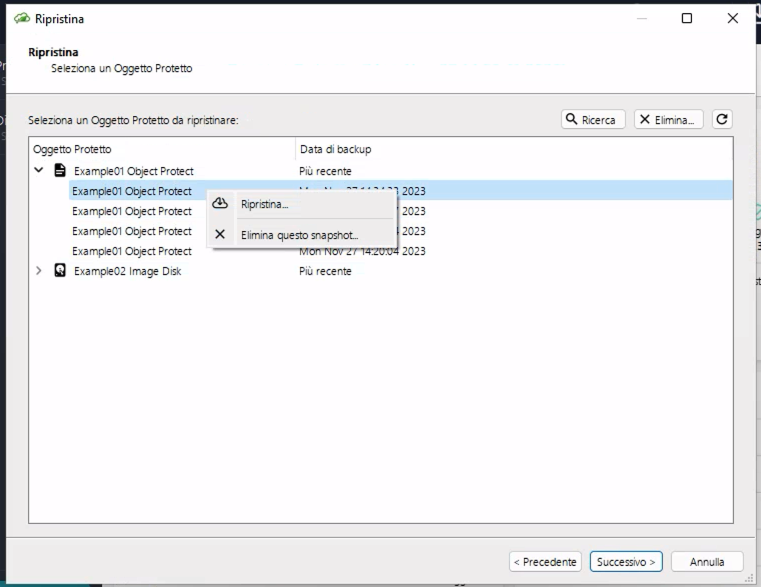Select the Example02 Image Disk entry

[x=127, y=271]
